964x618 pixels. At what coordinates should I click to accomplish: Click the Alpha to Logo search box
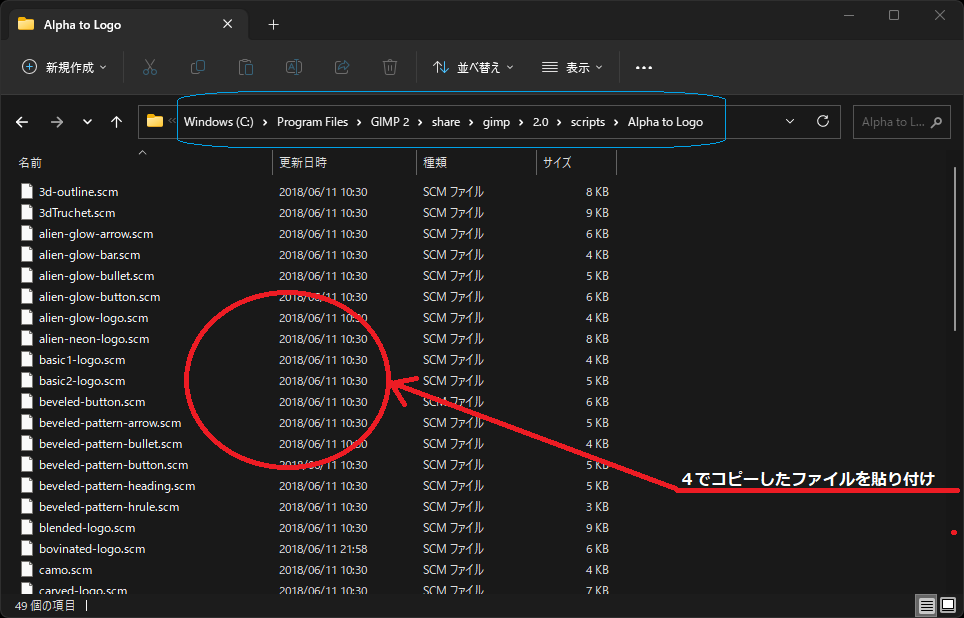(x=901, y=122)
